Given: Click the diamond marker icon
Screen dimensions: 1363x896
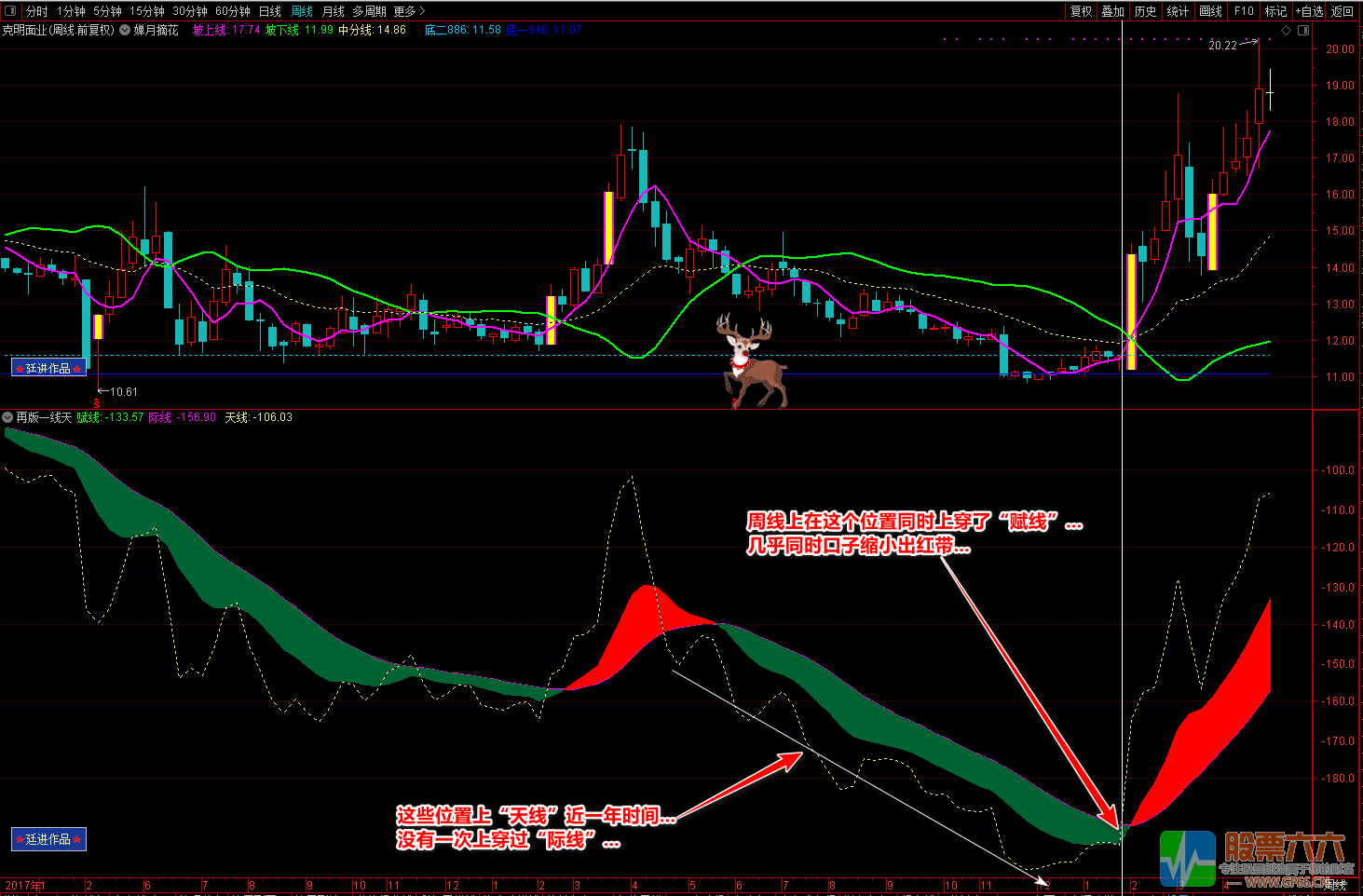Looking at the screenshot, I should (1287, 31).
